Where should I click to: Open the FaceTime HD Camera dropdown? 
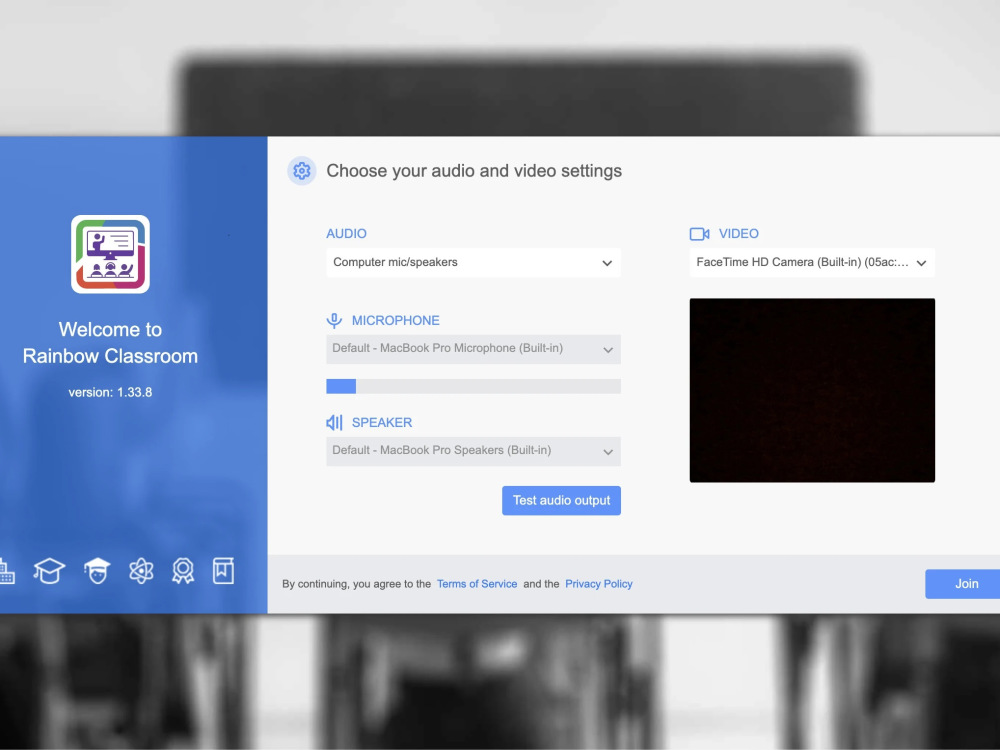(x=812, y=263)
